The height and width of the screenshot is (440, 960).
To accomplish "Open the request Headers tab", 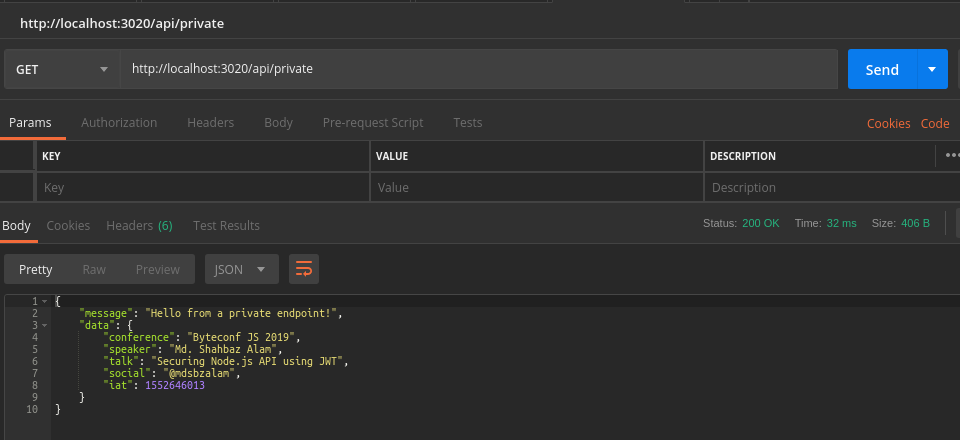I will click(211, 122).
